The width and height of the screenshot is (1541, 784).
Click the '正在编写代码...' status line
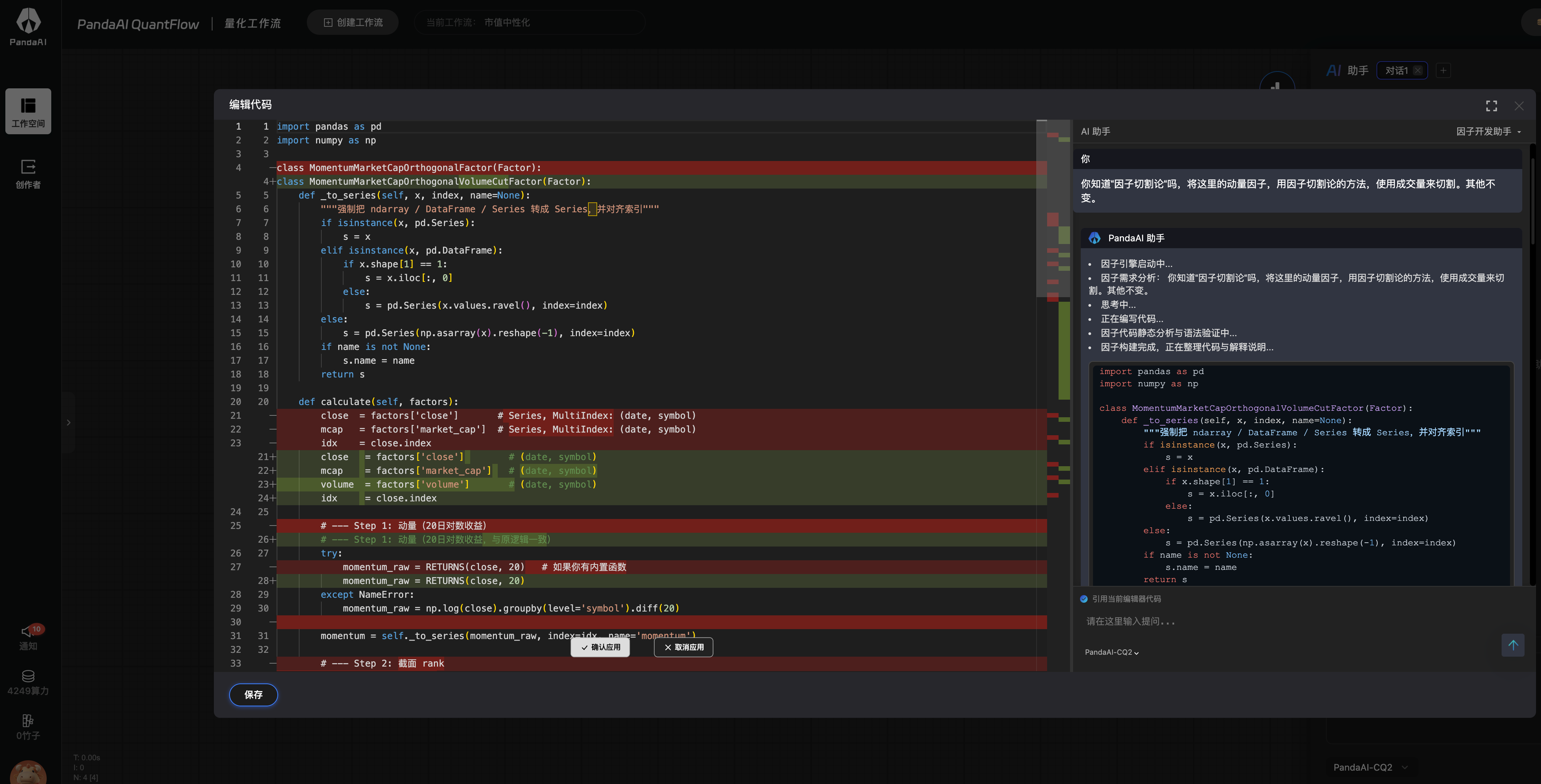click(1132, 319)
